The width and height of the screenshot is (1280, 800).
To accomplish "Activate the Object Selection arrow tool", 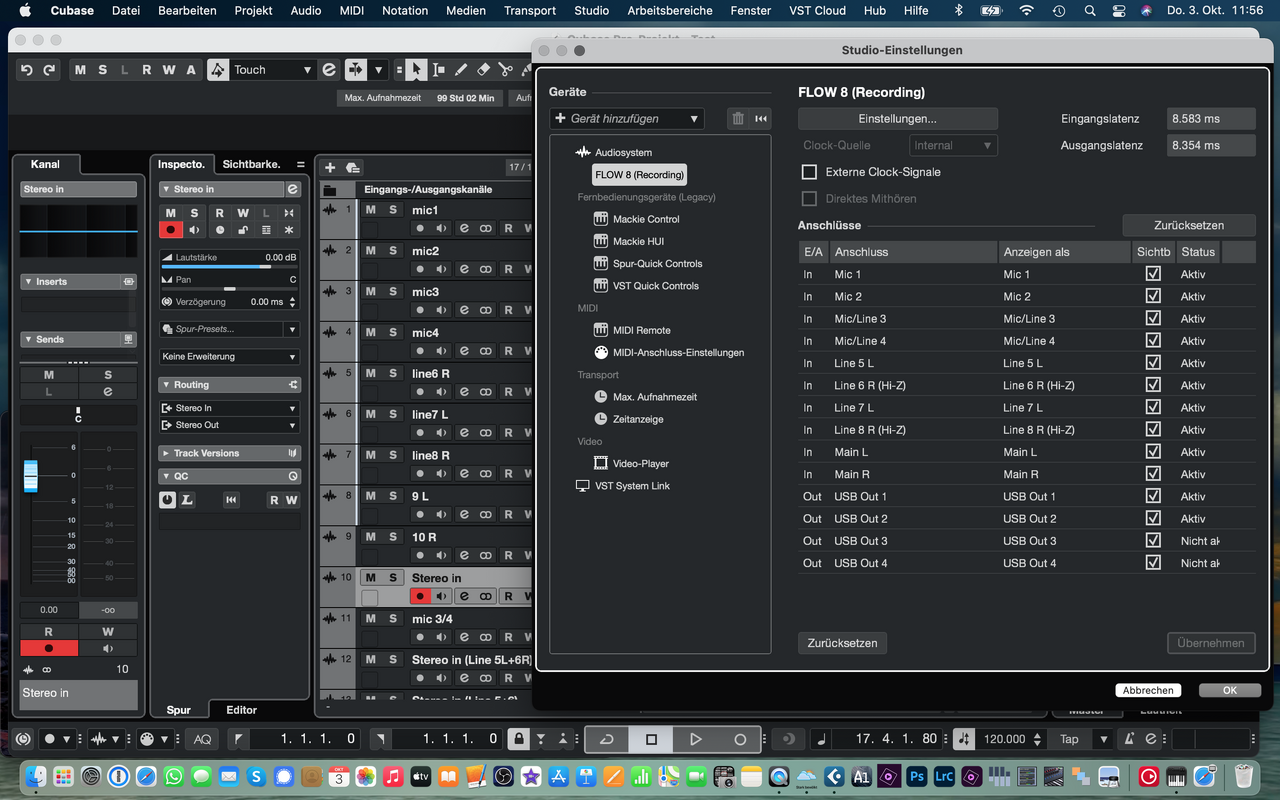I will 416,70.
